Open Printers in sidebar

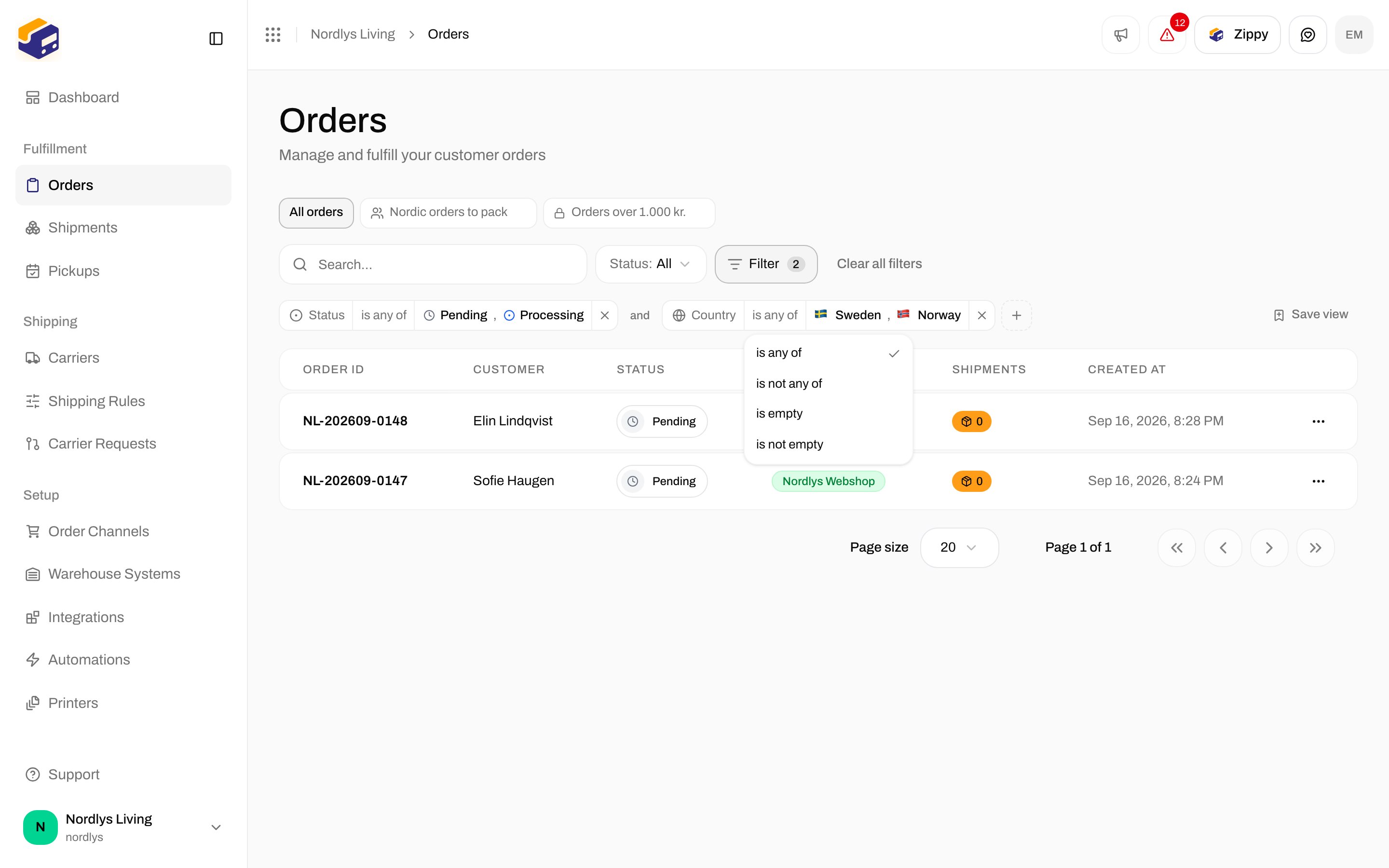click(x=123, y=703)
